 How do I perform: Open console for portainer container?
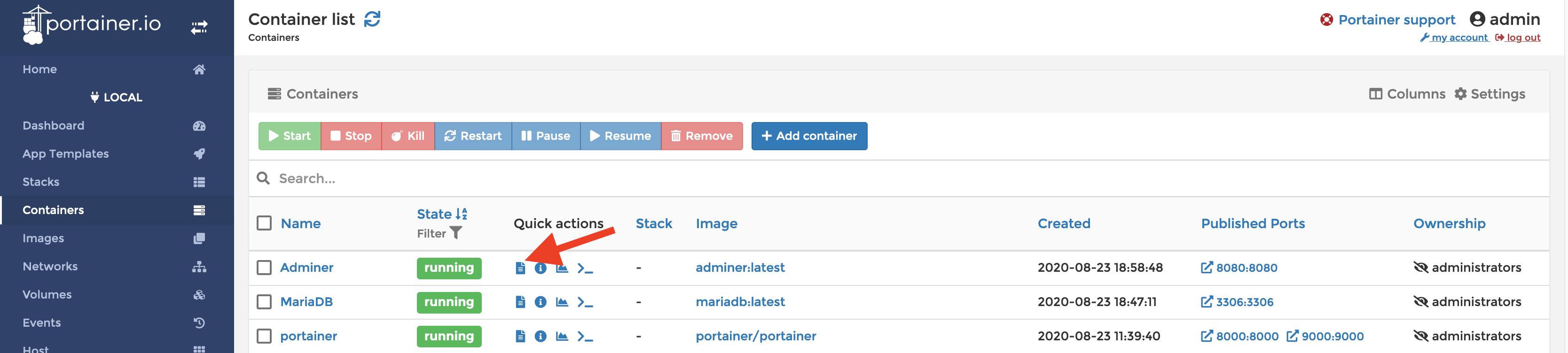585,336
